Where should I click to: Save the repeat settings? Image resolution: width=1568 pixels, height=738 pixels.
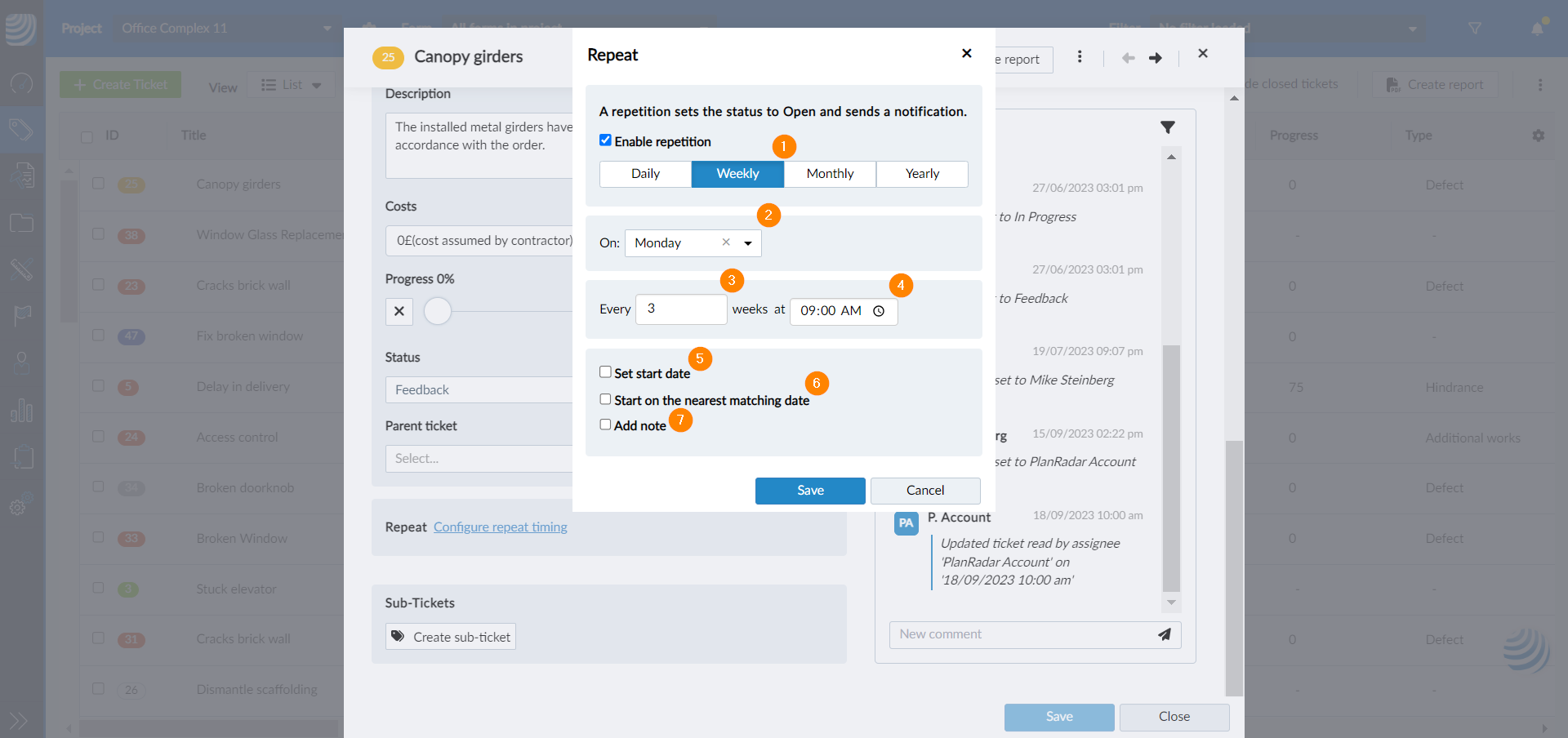[x=809, y=491]
